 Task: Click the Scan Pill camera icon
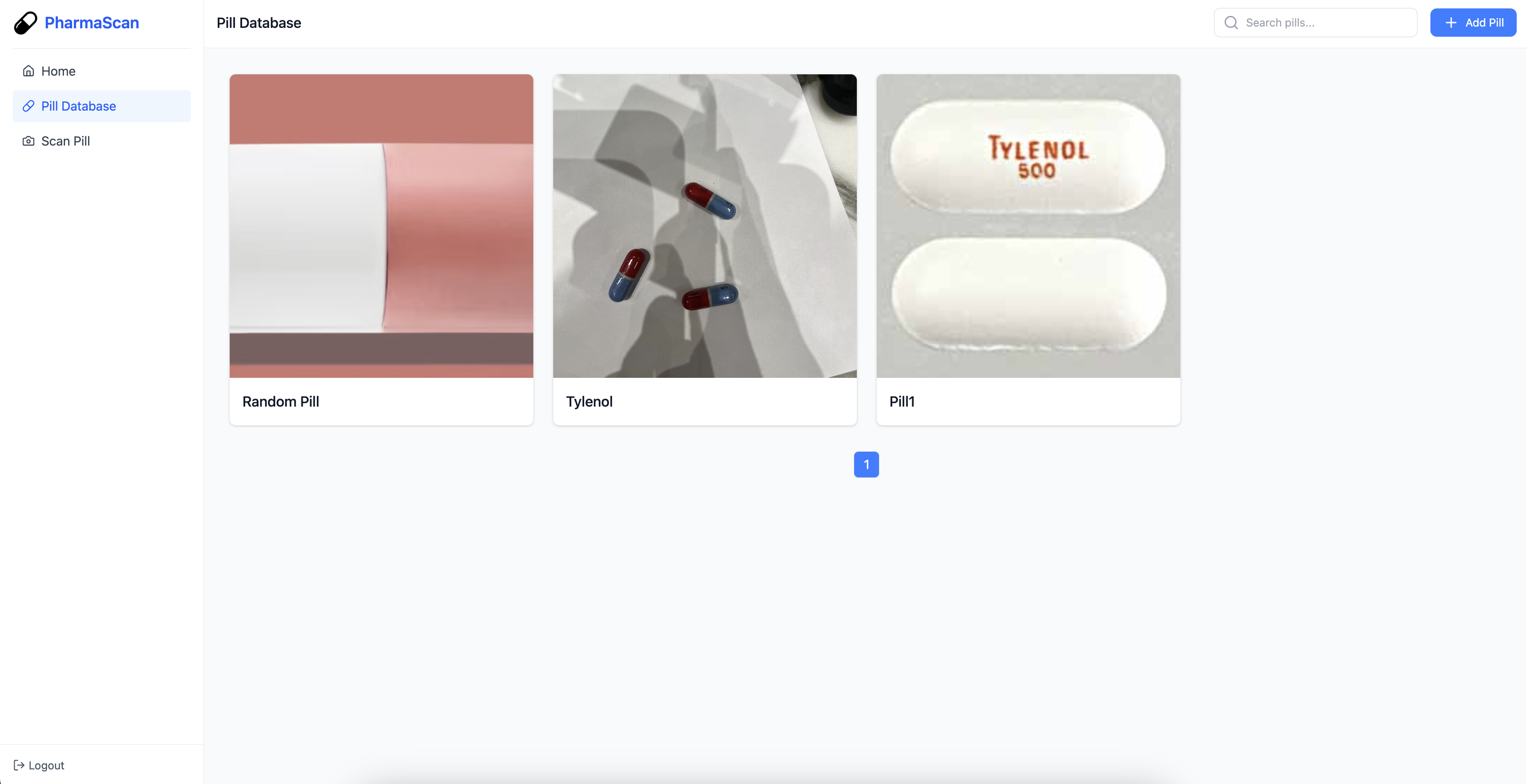[x=28, y=141]
